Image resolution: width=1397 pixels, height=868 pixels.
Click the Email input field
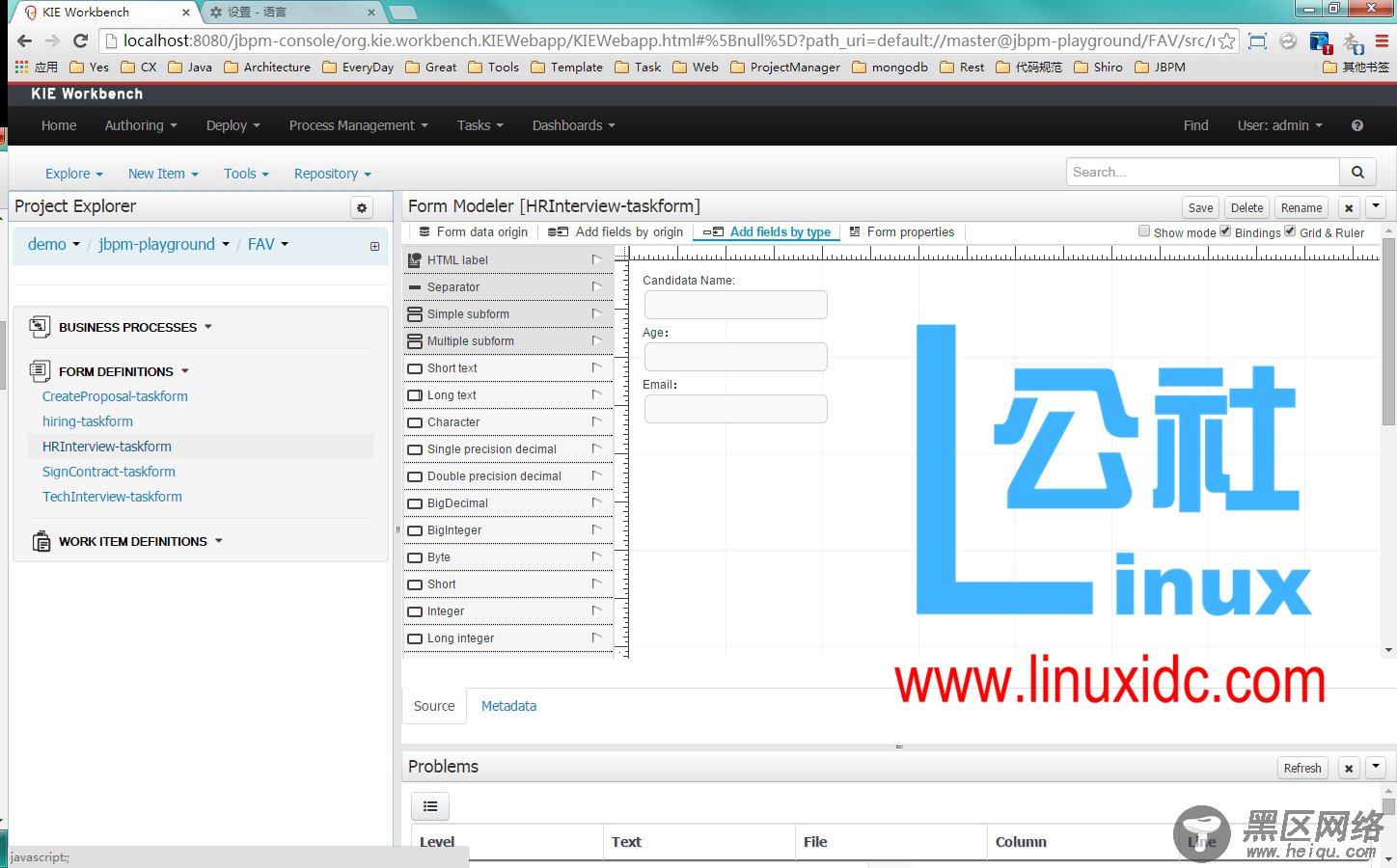coord(735,409)
